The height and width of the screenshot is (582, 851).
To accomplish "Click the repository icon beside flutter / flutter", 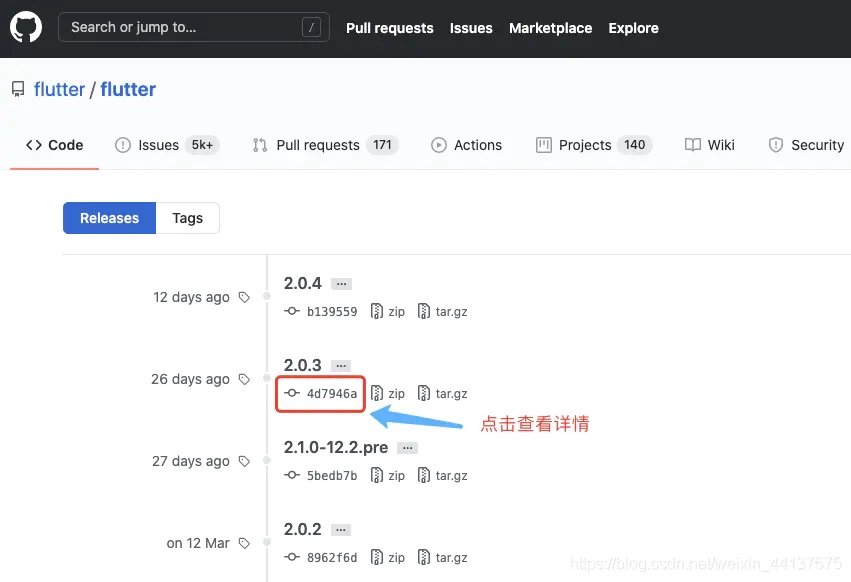I will [x=18, y=89].
